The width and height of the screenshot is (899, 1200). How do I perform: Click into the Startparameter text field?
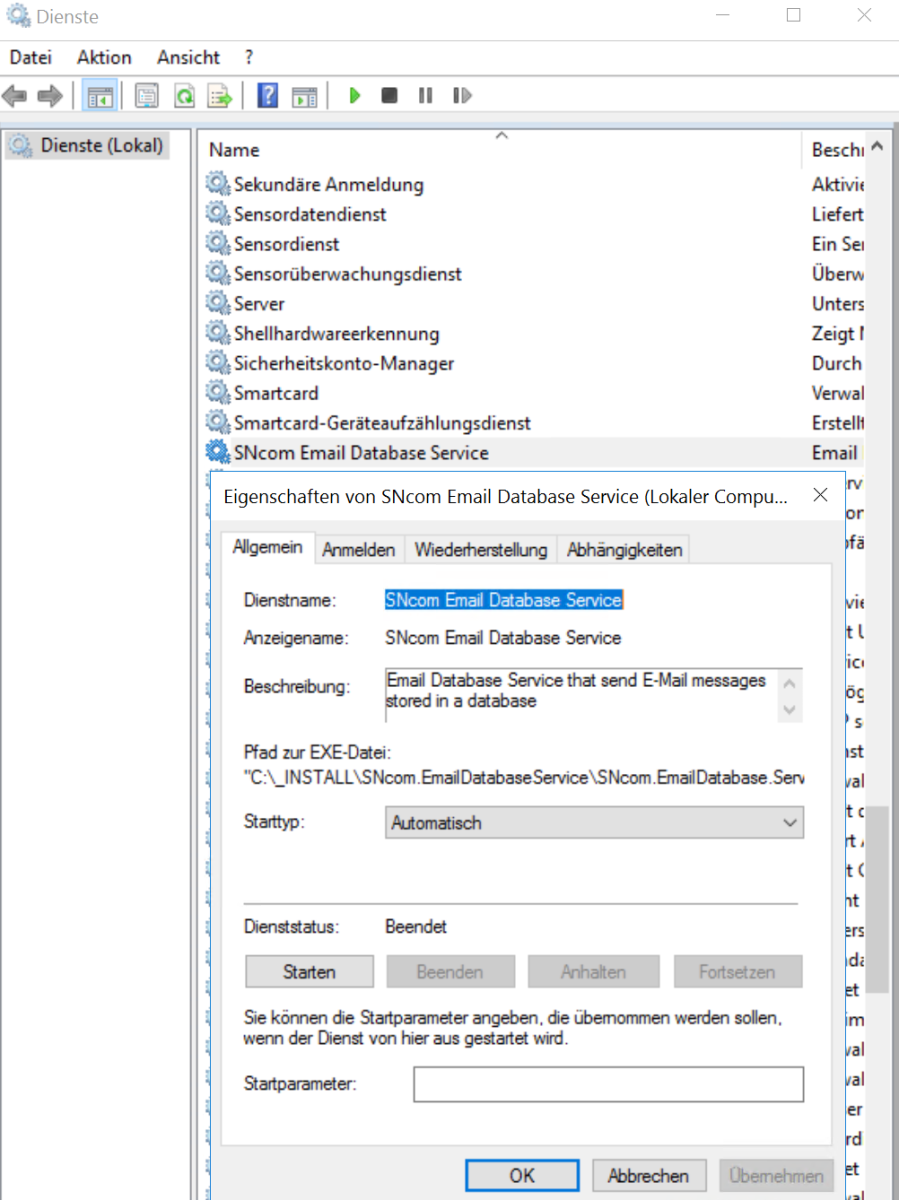(608, 1084)
